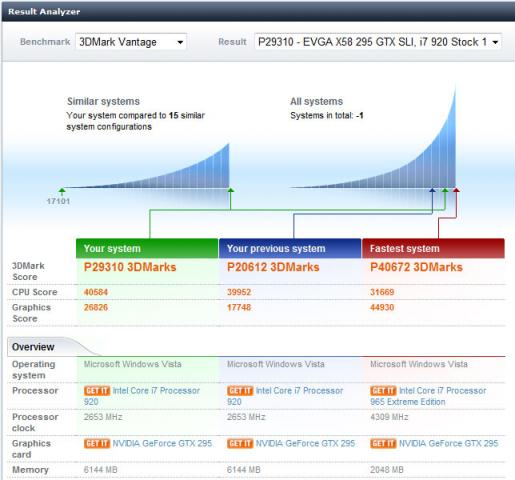Click GET IT badge for previous system processor
The height and width of the screenshot is (480, 515).
coord(240,390)
